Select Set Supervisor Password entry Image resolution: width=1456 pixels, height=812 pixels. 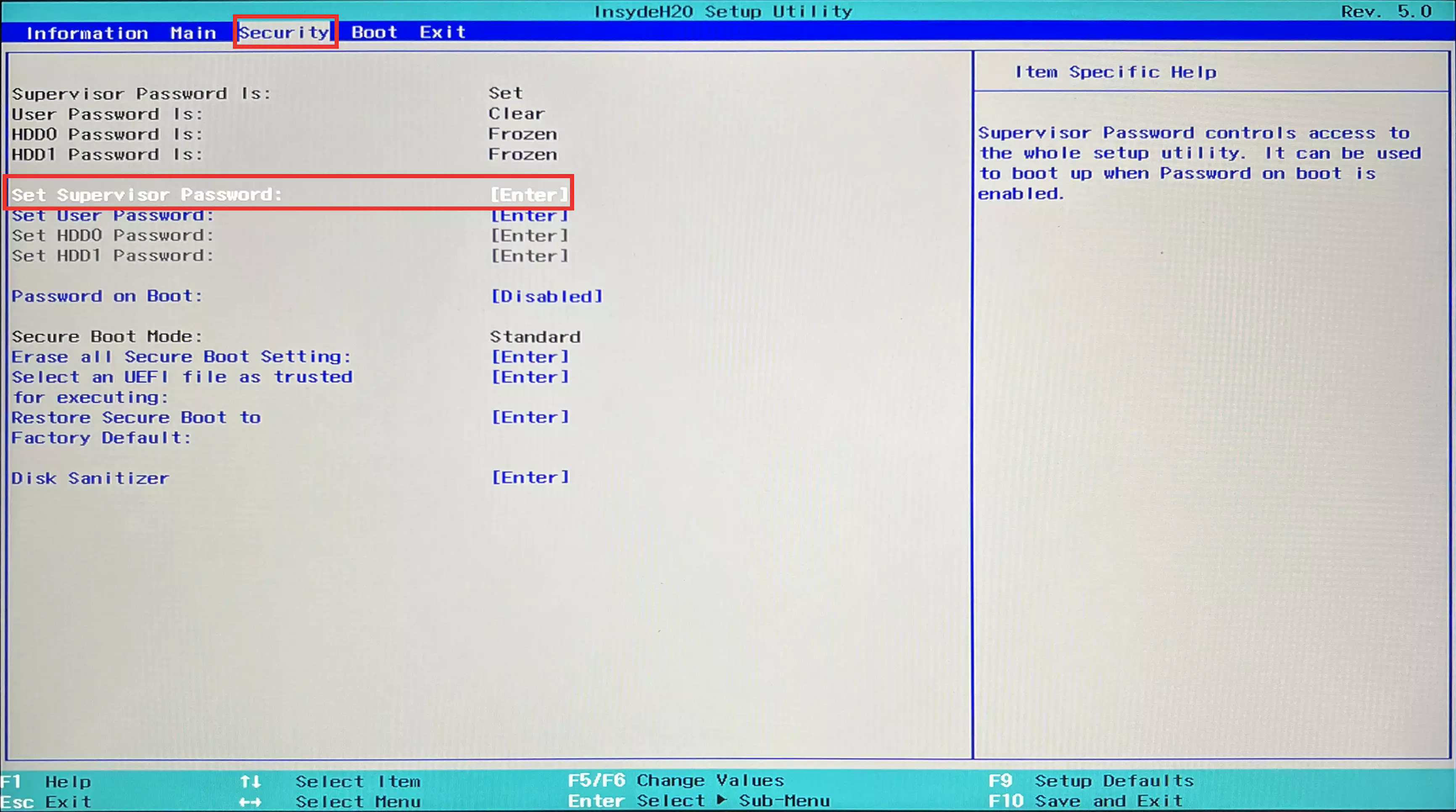pyautogui.click(x=149, y=194)
